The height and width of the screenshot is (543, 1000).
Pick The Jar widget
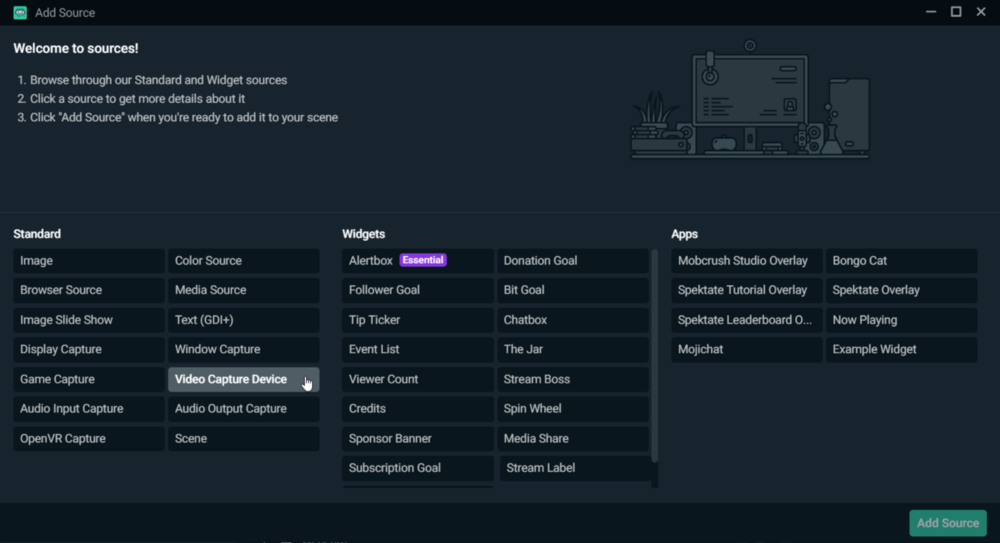tap(573, 349)
